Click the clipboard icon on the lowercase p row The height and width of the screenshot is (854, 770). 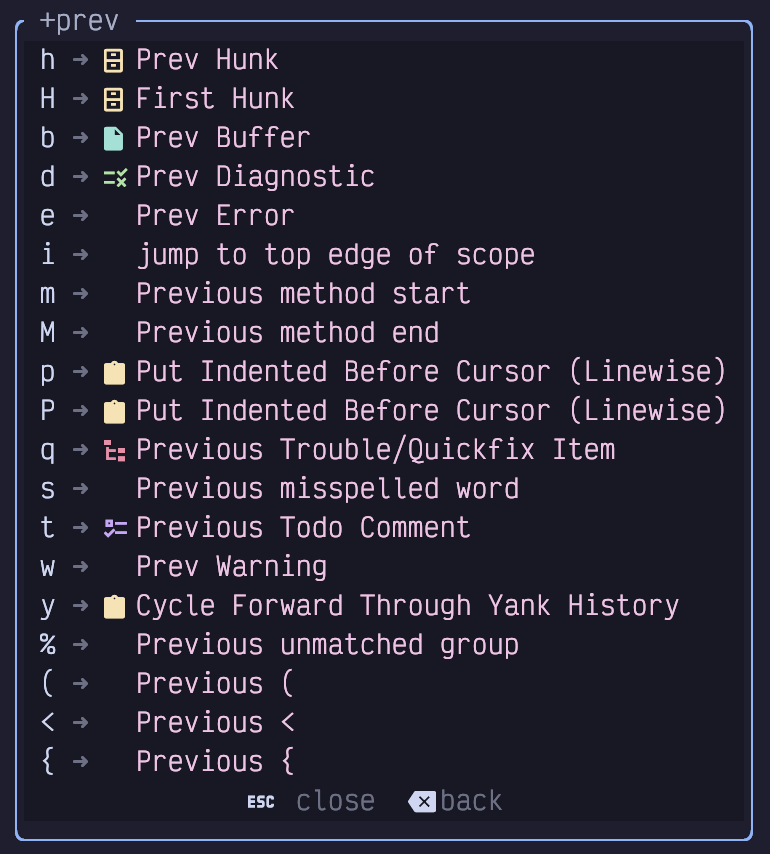click(114, 373)
